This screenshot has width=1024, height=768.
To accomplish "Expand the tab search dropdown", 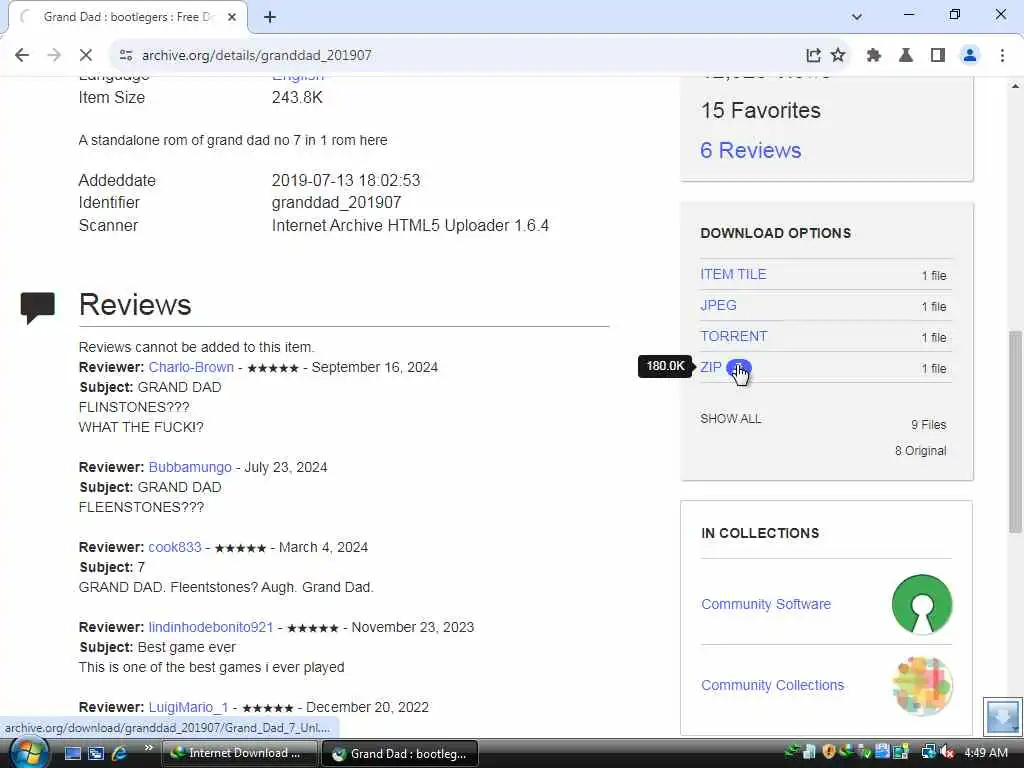I will [857, 17].
